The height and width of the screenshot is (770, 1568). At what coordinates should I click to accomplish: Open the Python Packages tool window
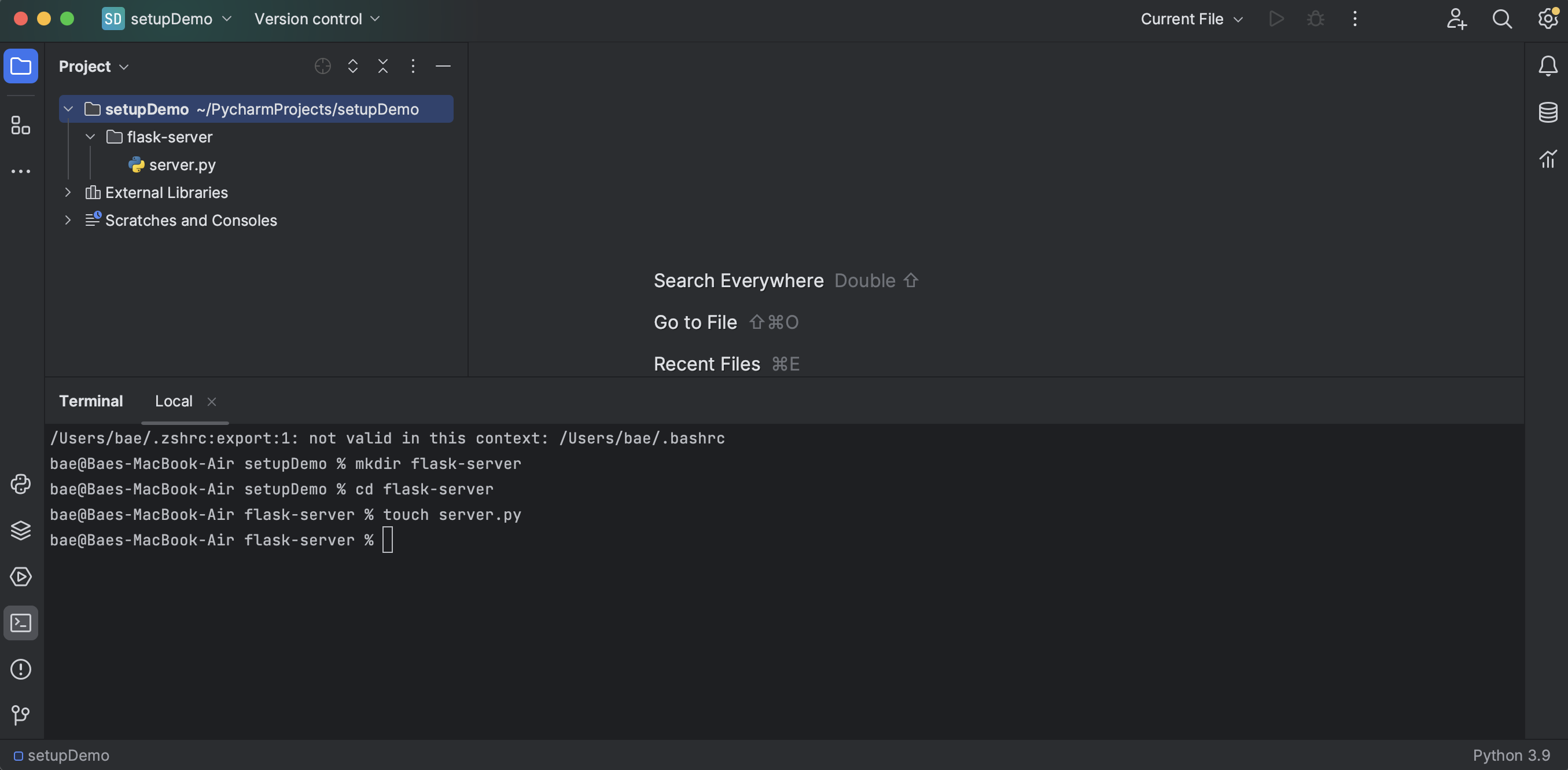tap(21, 530)
